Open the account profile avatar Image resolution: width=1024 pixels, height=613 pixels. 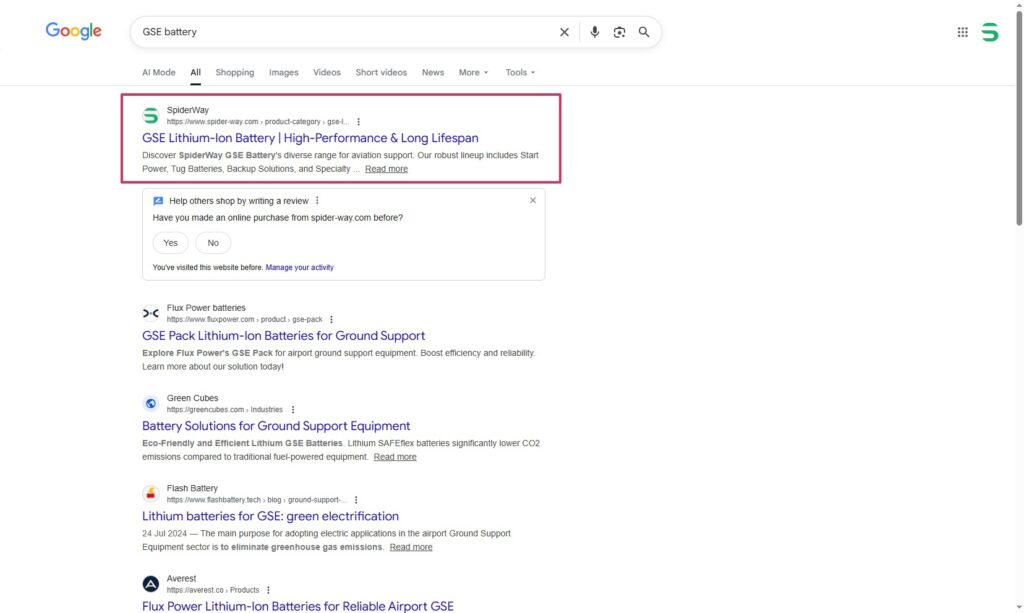point(989,32)
